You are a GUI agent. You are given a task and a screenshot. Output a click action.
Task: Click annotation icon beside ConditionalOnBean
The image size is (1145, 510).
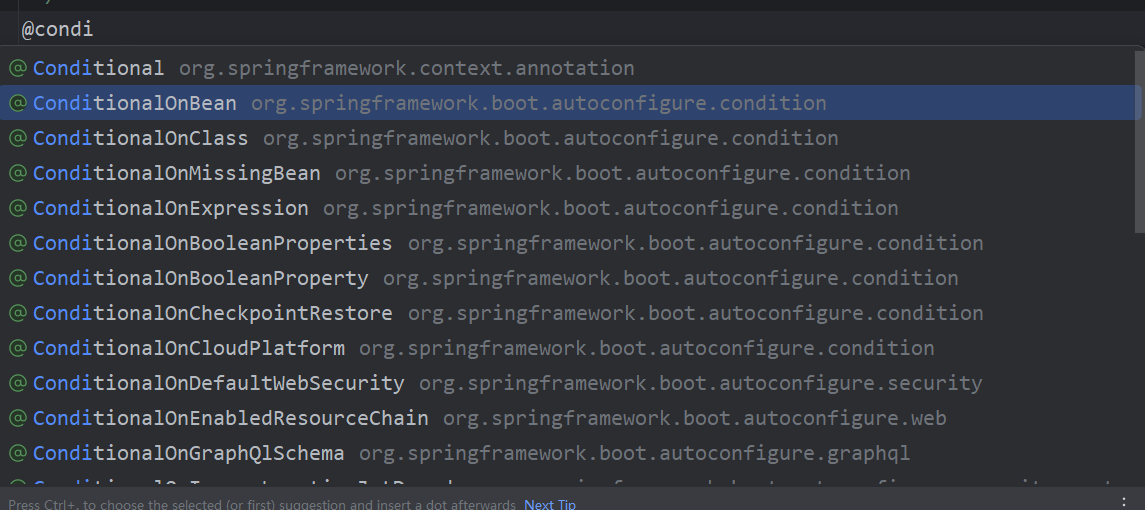18,103
